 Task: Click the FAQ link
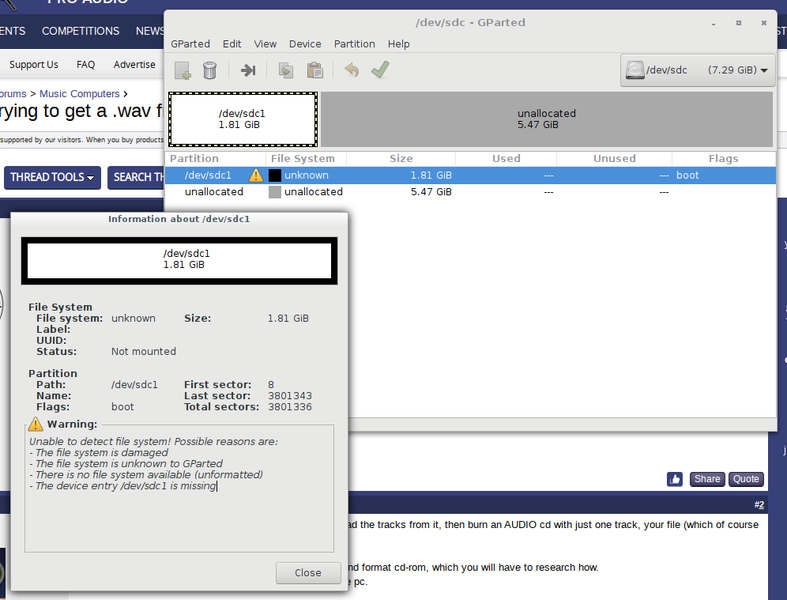pyautogui.click(x=85, y=65)
